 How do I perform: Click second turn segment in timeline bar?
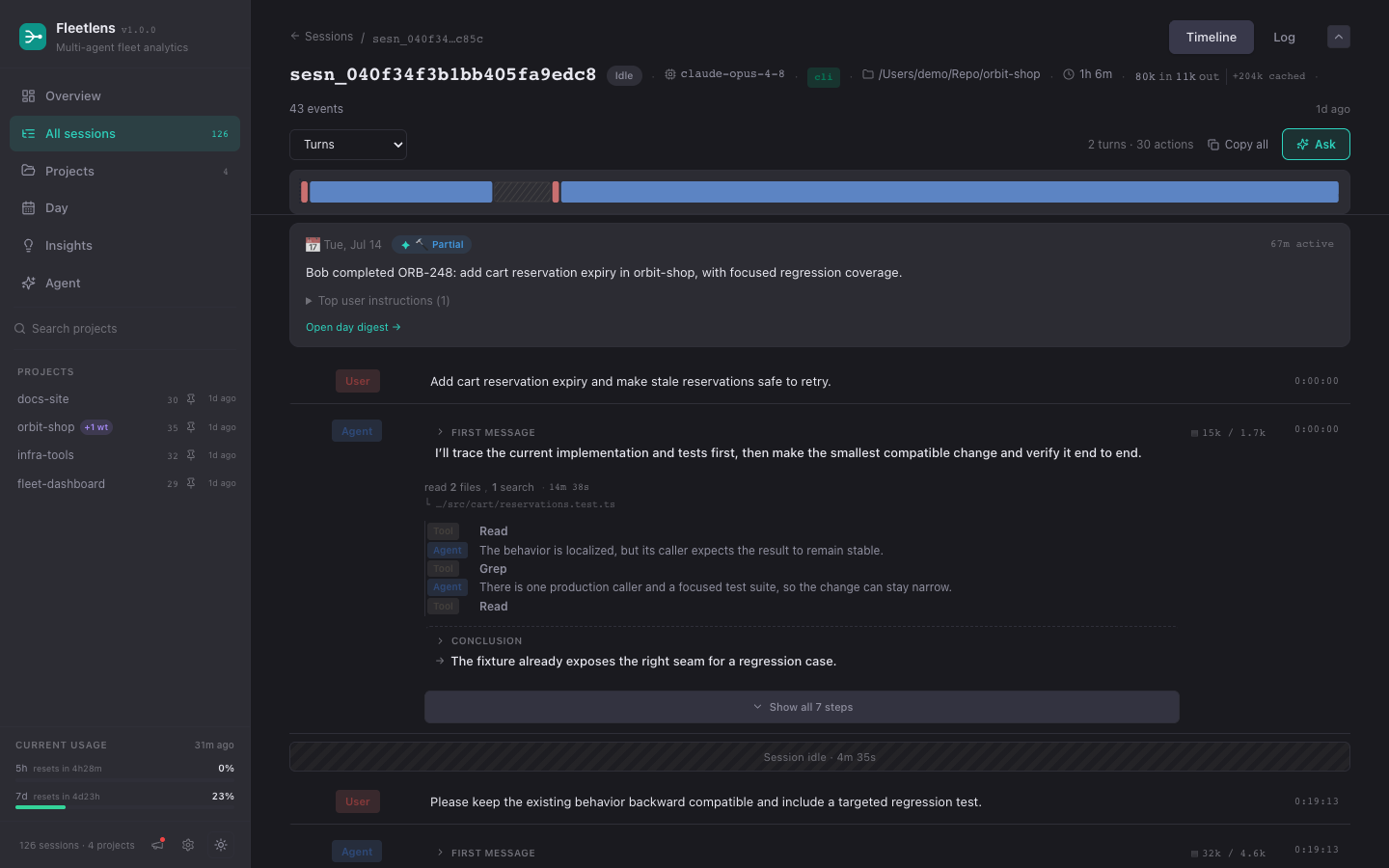point(949,192)
